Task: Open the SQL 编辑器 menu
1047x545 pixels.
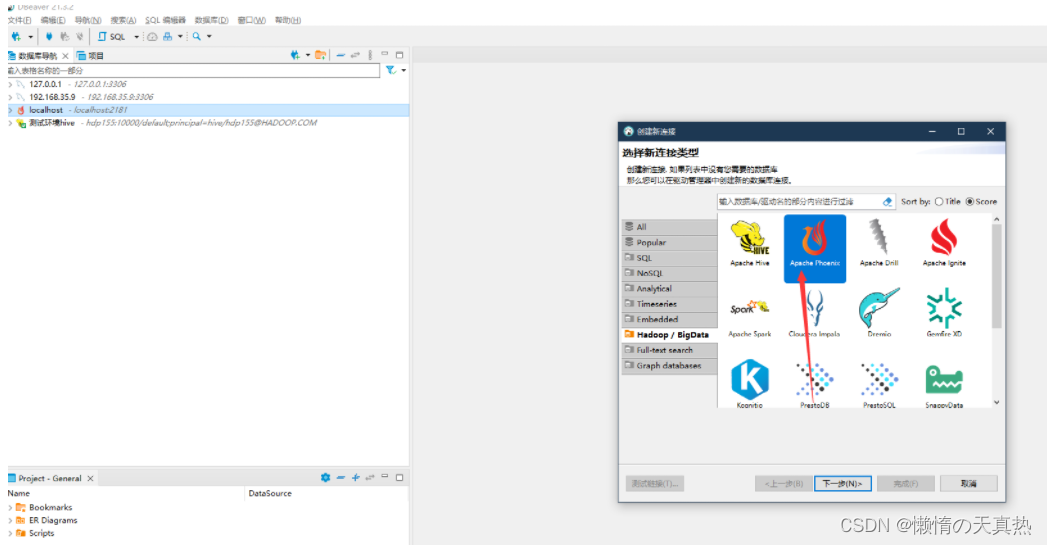Action: click(x=166, y=20)
